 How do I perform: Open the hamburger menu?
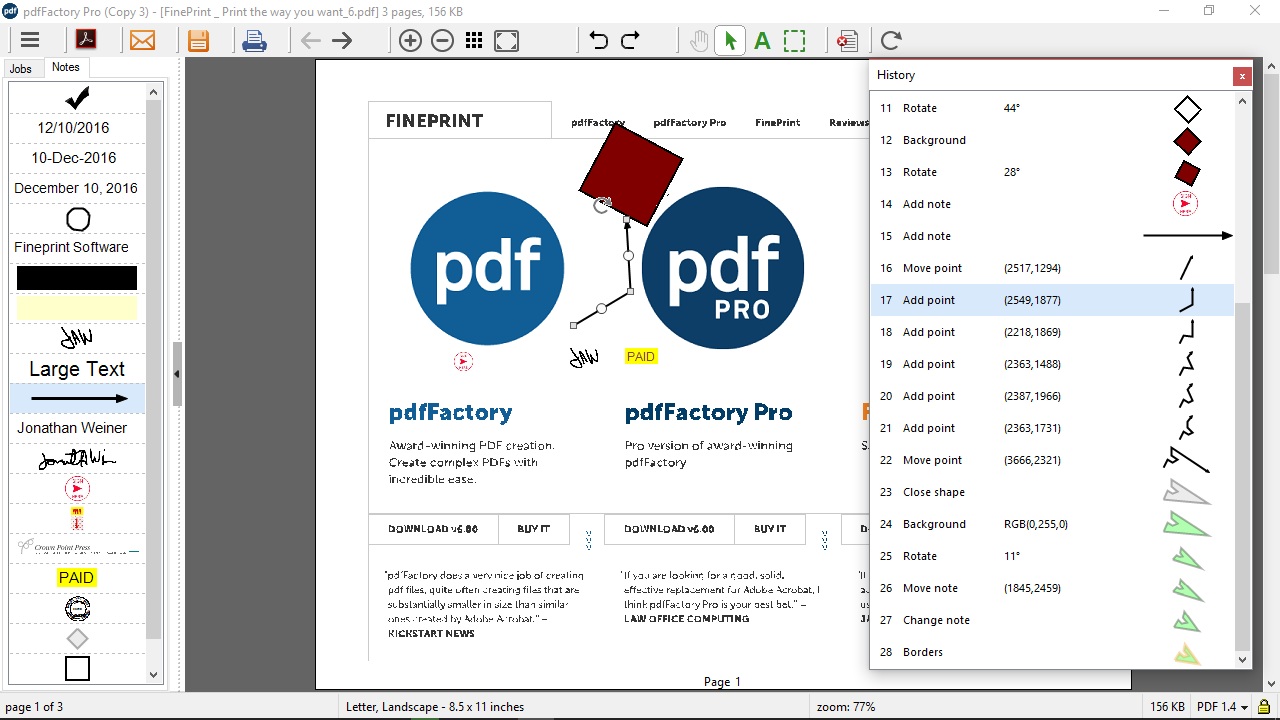(30, 39)
